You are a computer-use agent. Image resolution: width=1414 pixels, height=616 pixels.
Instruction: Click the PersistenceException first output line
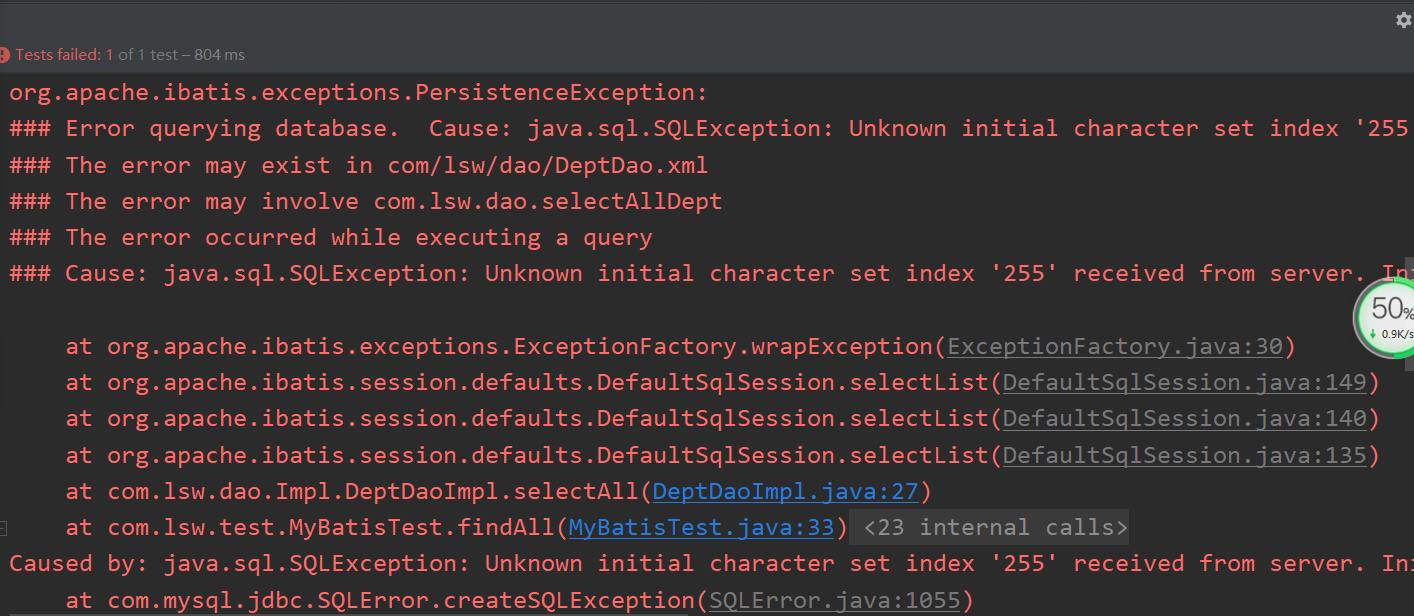tap(358, 93)
